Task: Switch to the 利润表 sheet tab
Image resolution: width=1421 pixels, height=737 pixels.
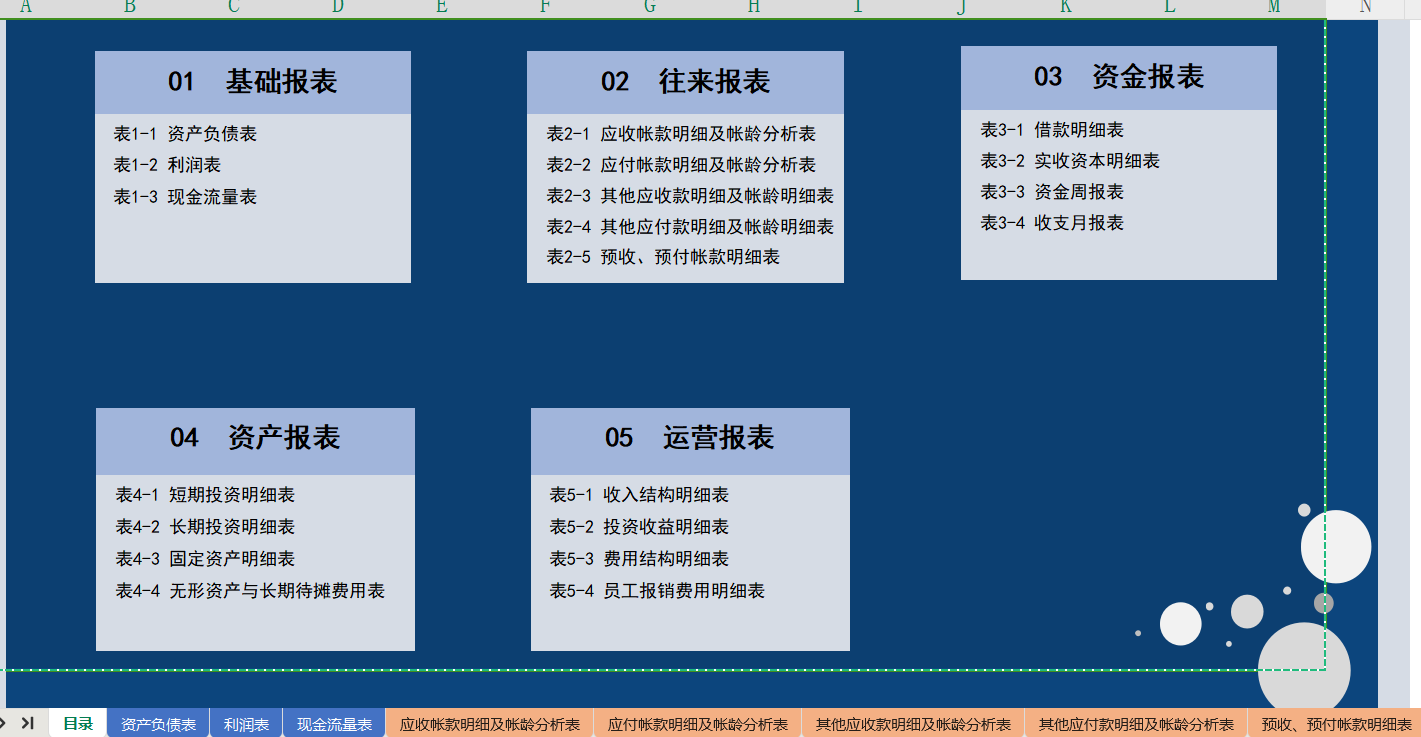Action: 246,724
